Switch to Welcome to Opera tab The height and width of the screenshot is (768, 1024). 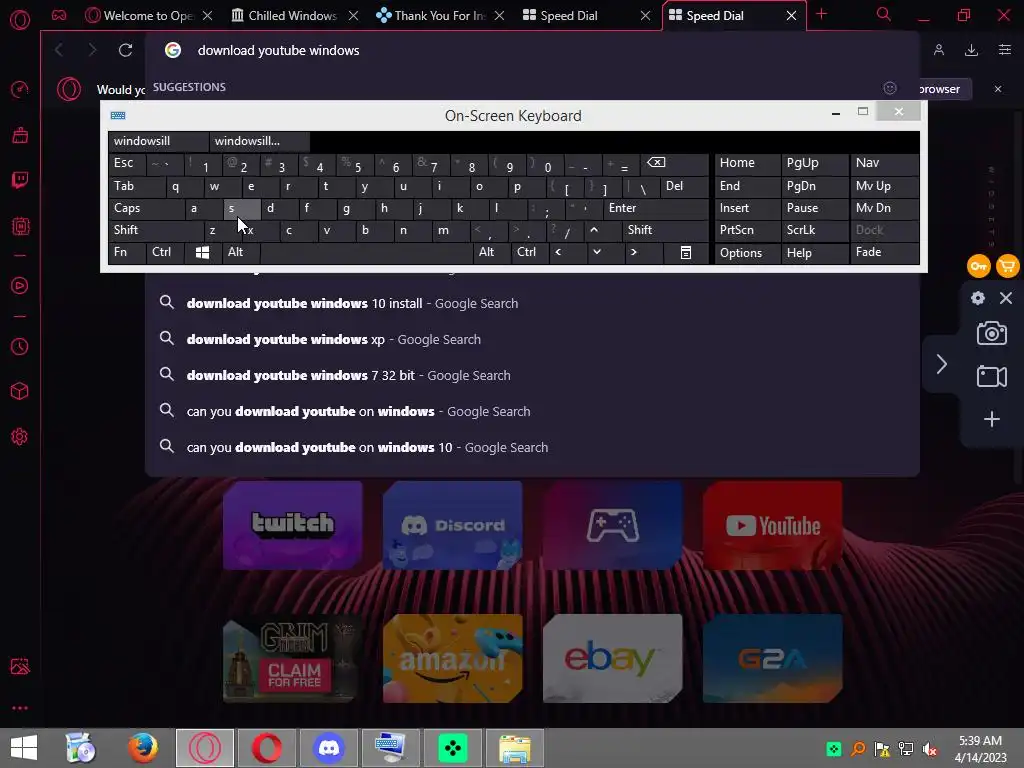pyautogui.click(x=148, y=16)
